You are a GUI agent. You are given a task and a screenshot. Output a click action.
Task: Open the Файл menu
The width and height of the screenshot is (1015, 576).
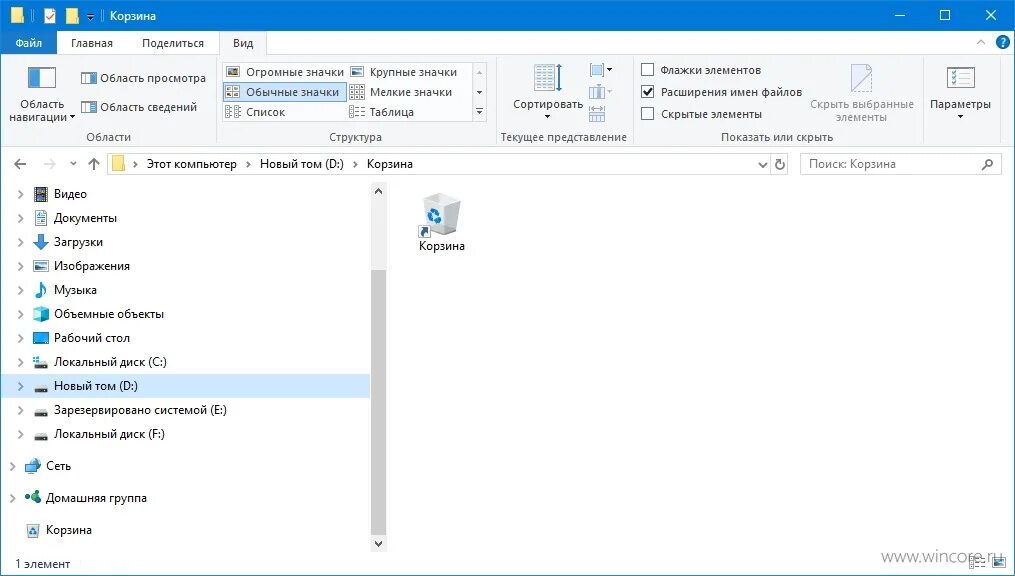29,42
